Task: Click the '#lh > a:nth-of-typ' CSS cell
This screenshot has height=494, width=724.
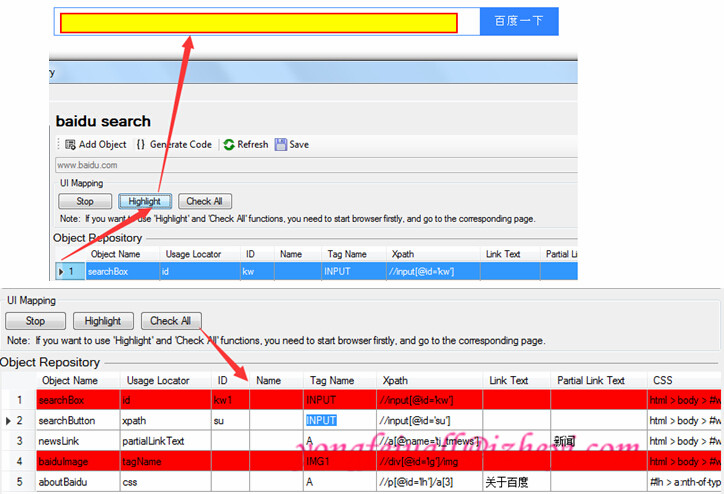Action: [x=684, y=482]
